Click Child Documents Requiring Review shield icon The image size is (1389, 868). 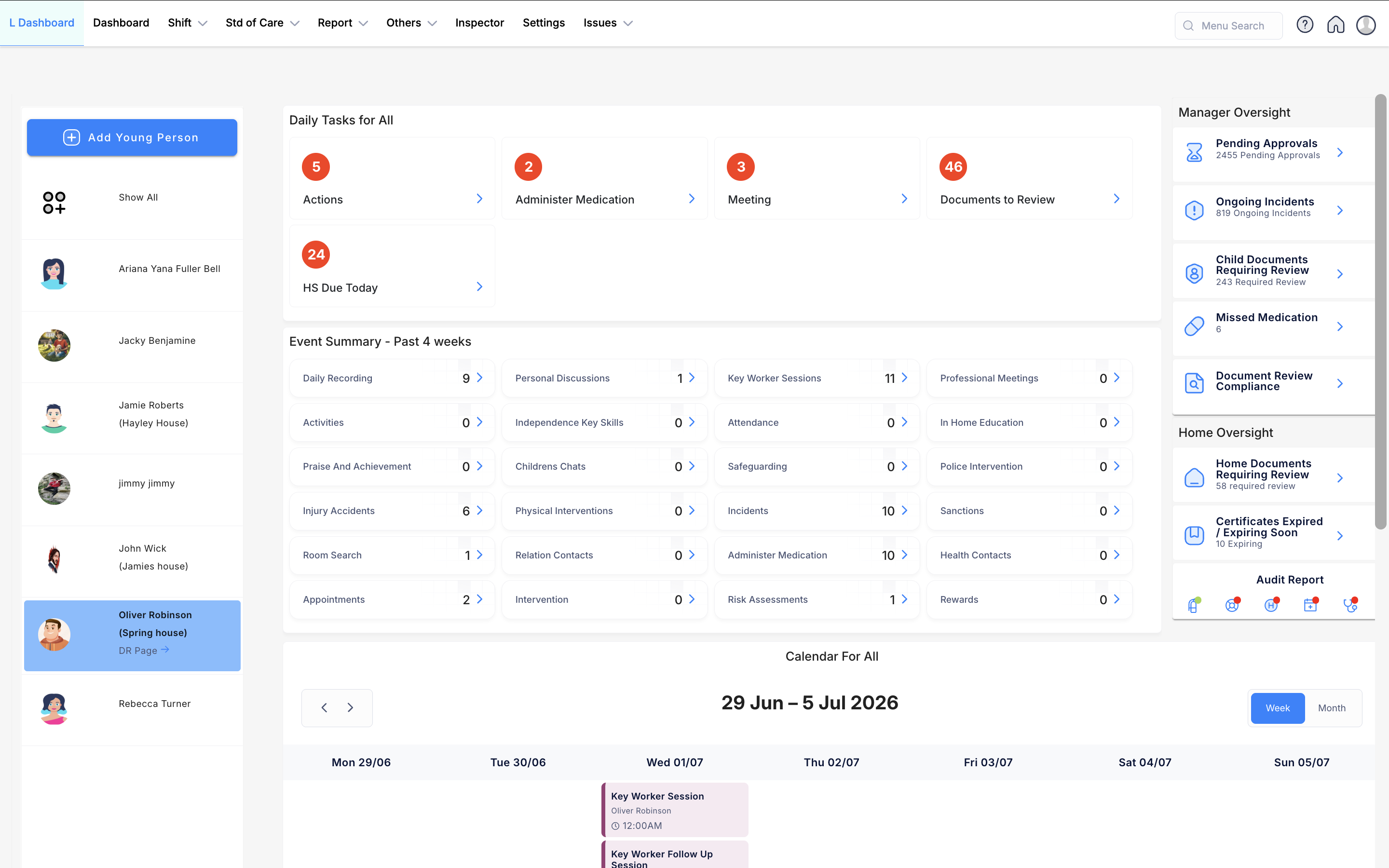pyautogui.click(x=1195, y=273)
